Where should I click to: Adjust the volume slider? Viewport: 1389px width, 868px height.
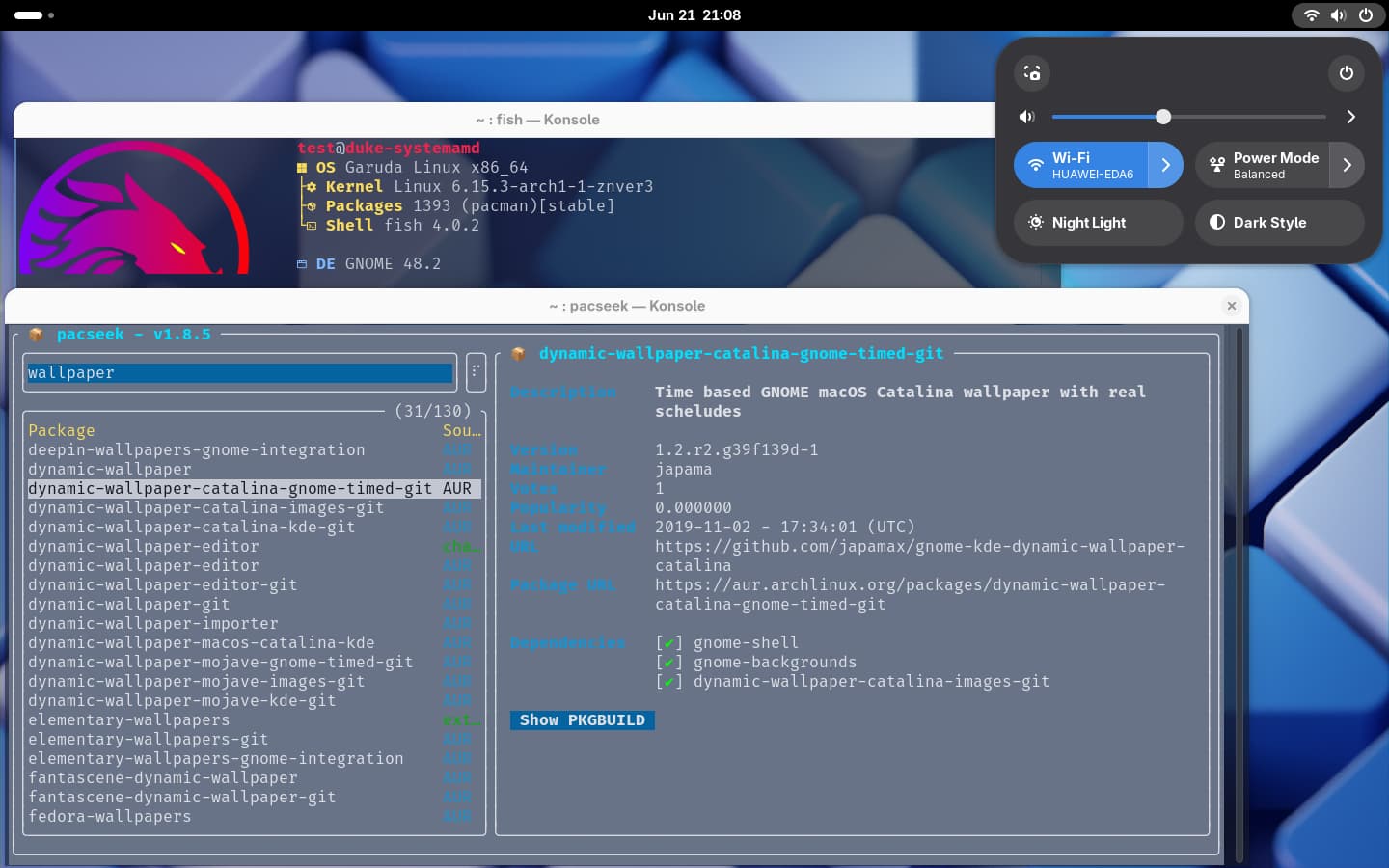click(1188, 117)
